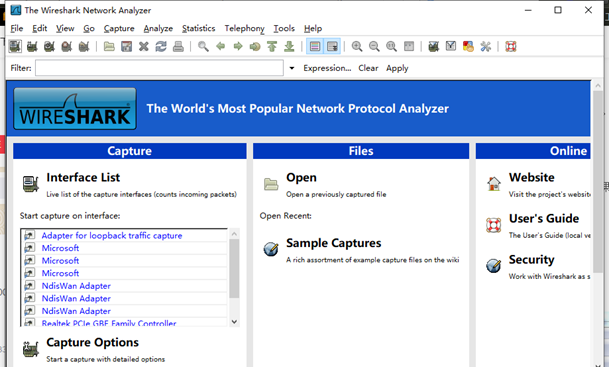Find a packet magnifier toolbar icon
Screen dimensions: 609x367
click(203, 47)
